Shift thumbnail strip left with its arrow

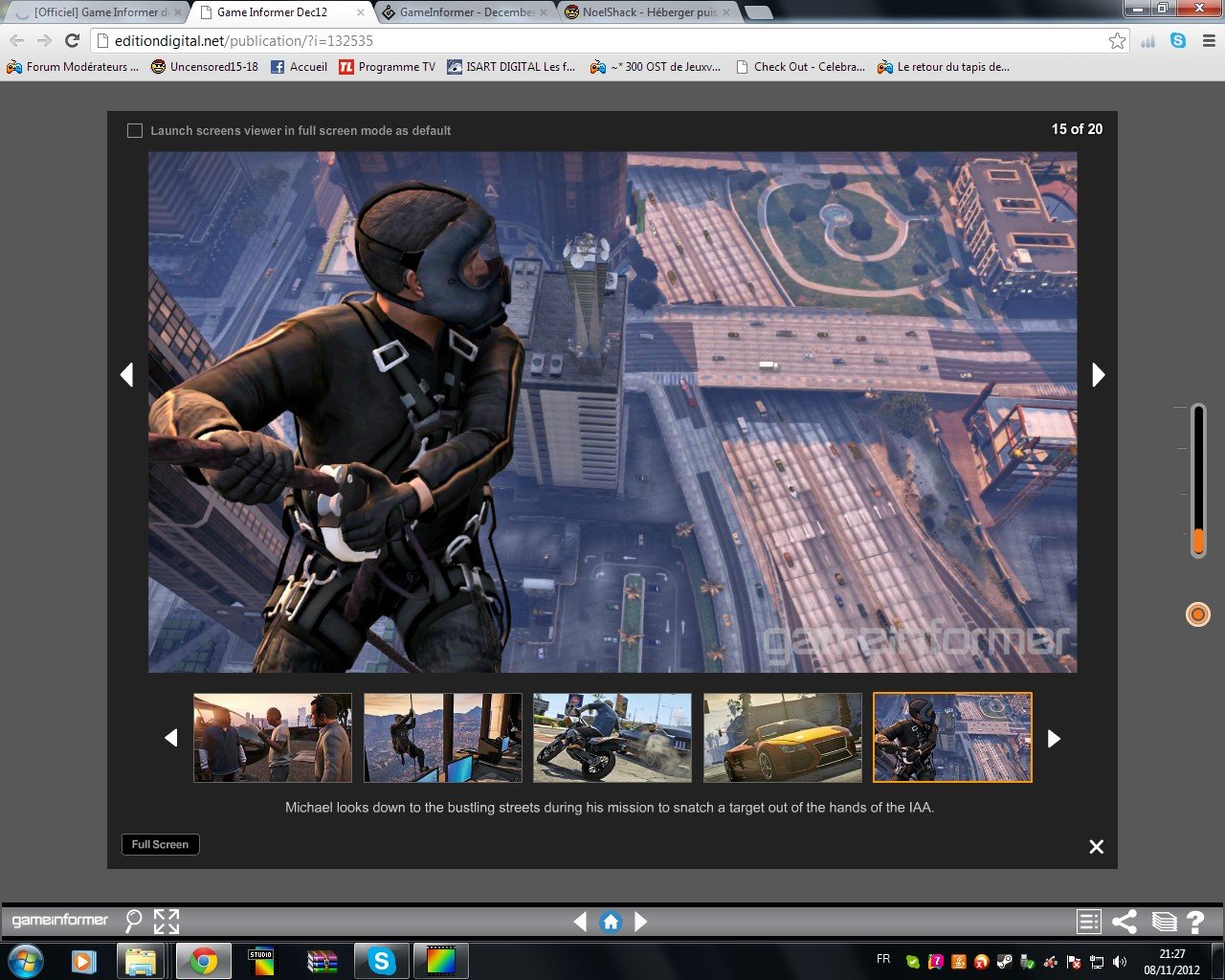171,738
